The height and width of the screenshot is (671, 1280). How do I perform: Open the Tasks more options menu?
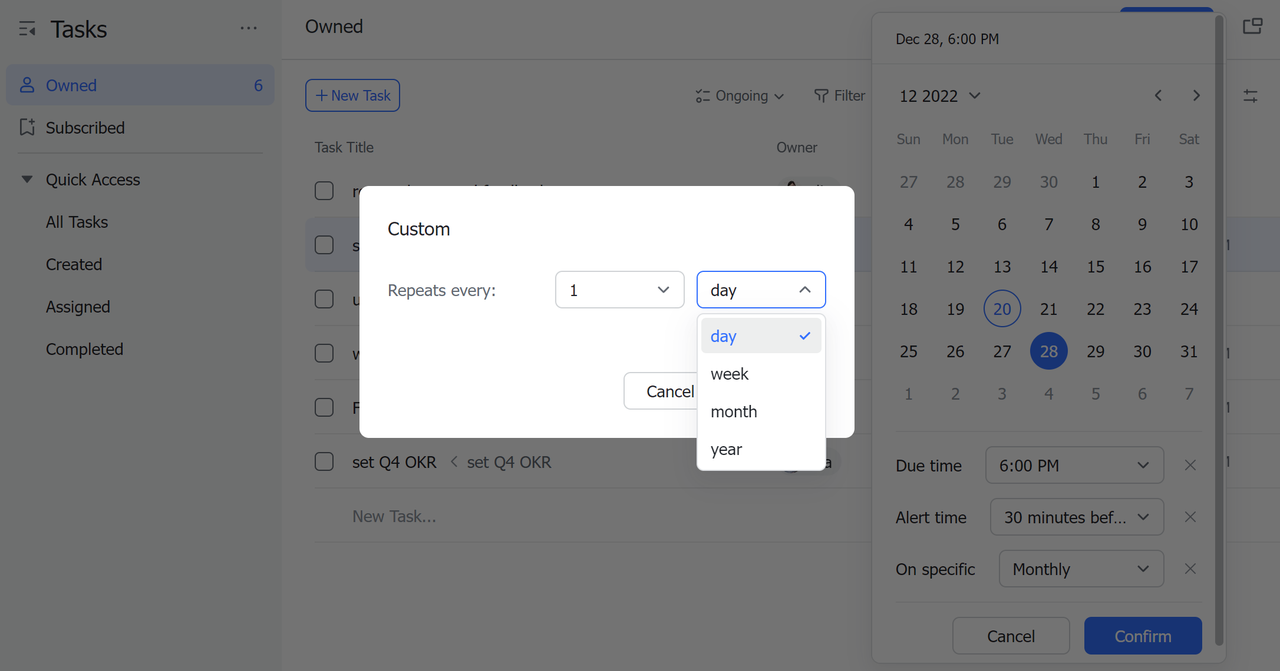[x=249, y=29]
